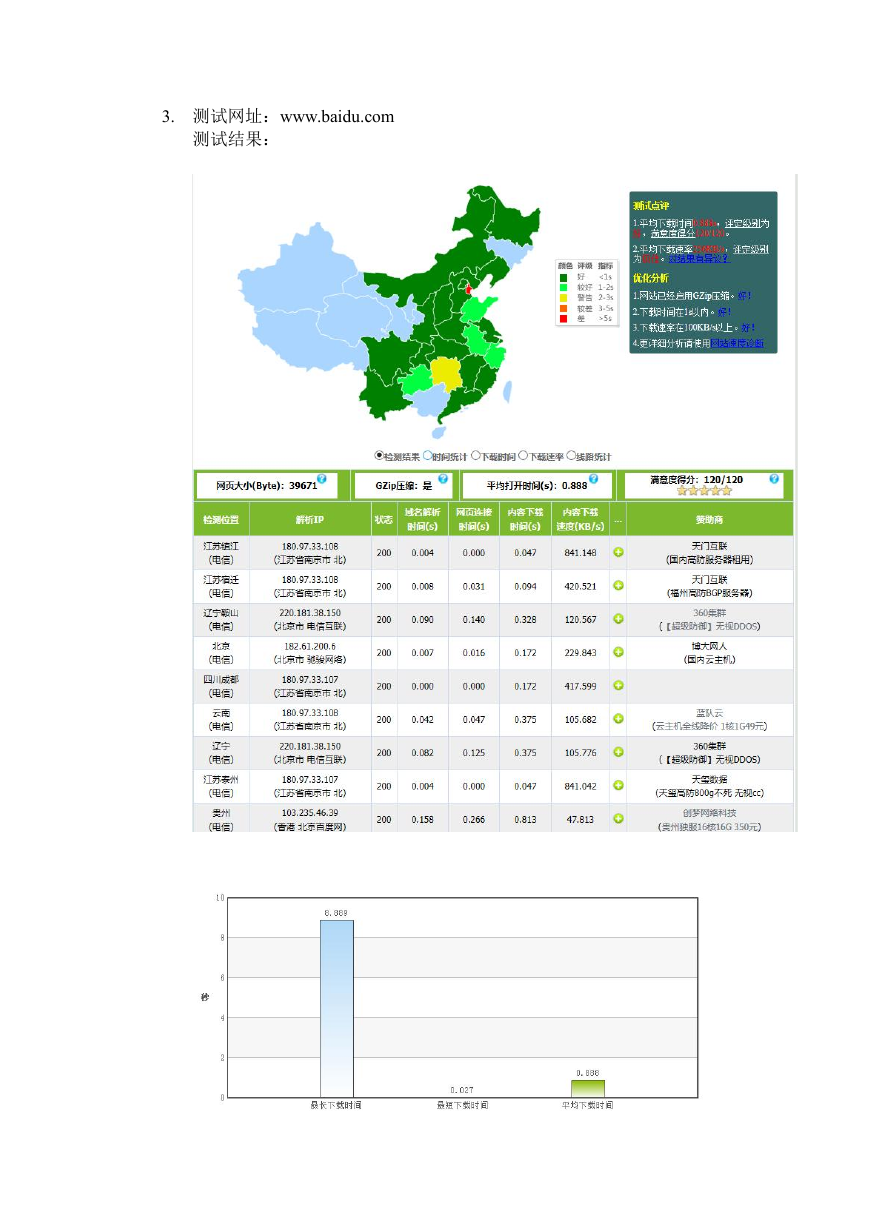The height and width of the screenshot is (1228, 869).
Task: Click red 差 legend swatch
Action: (563, 318)
